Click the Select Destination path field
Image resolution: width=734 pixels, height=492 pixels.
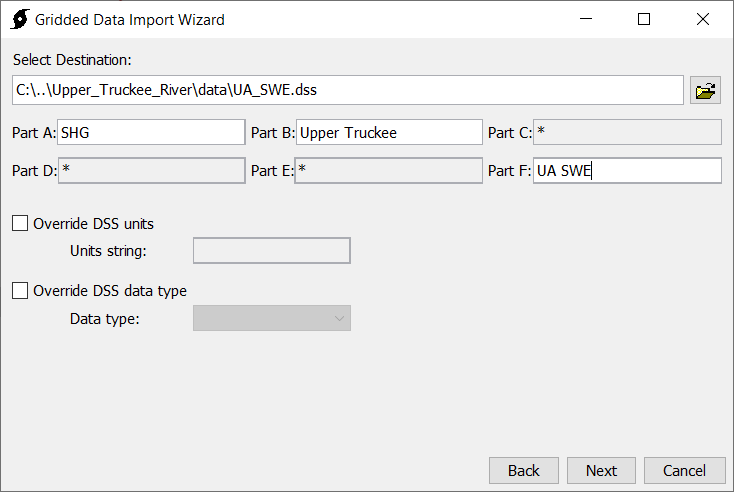pos(348,90)
